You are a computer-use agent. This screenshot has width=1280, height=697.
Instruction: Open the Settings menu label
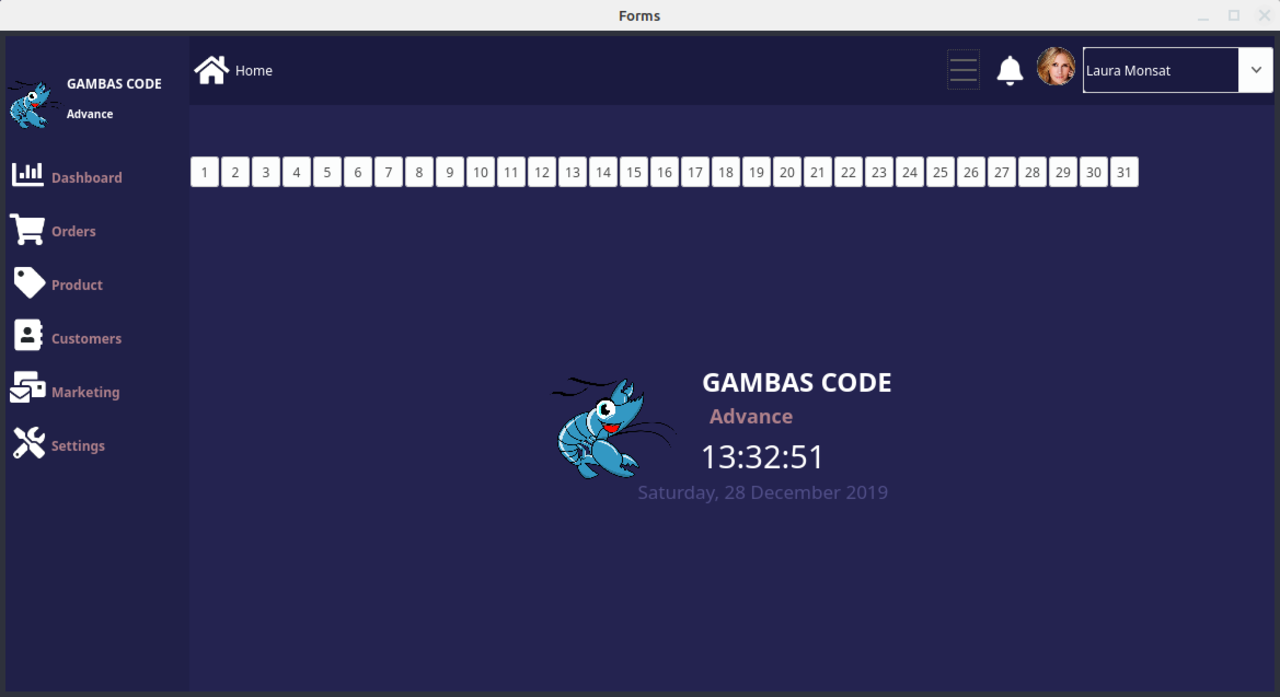point(78,446)
